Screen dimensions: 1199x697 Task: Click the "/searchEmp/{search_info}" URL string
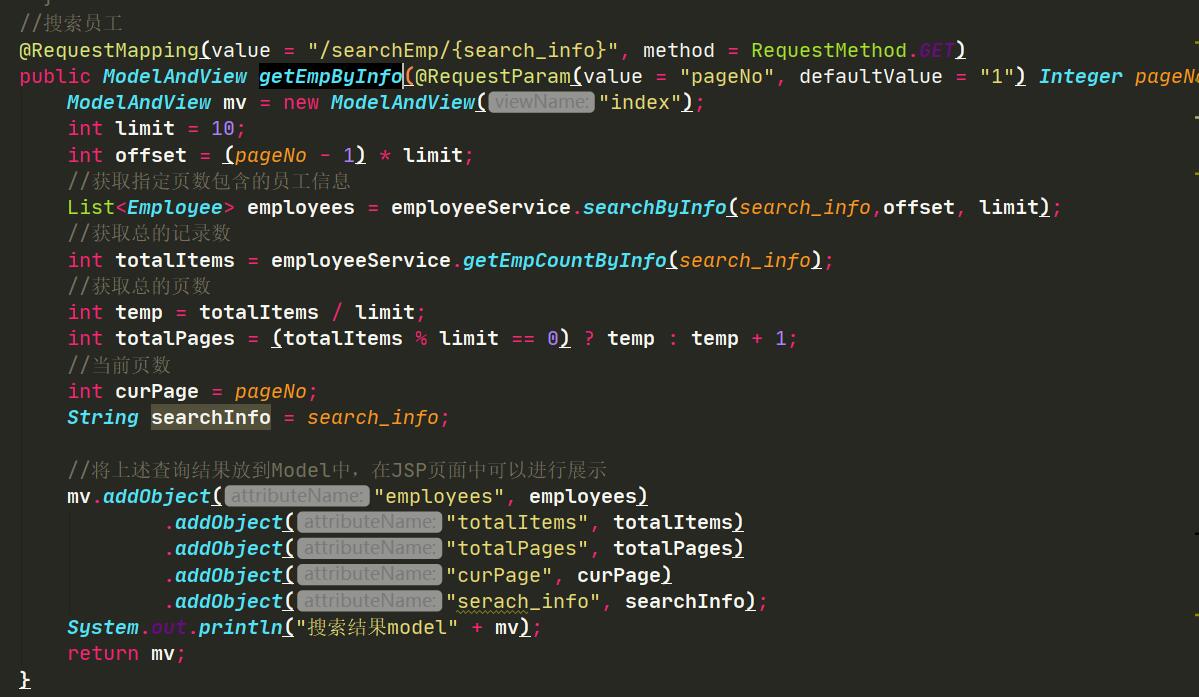click(x=463, y=50)
